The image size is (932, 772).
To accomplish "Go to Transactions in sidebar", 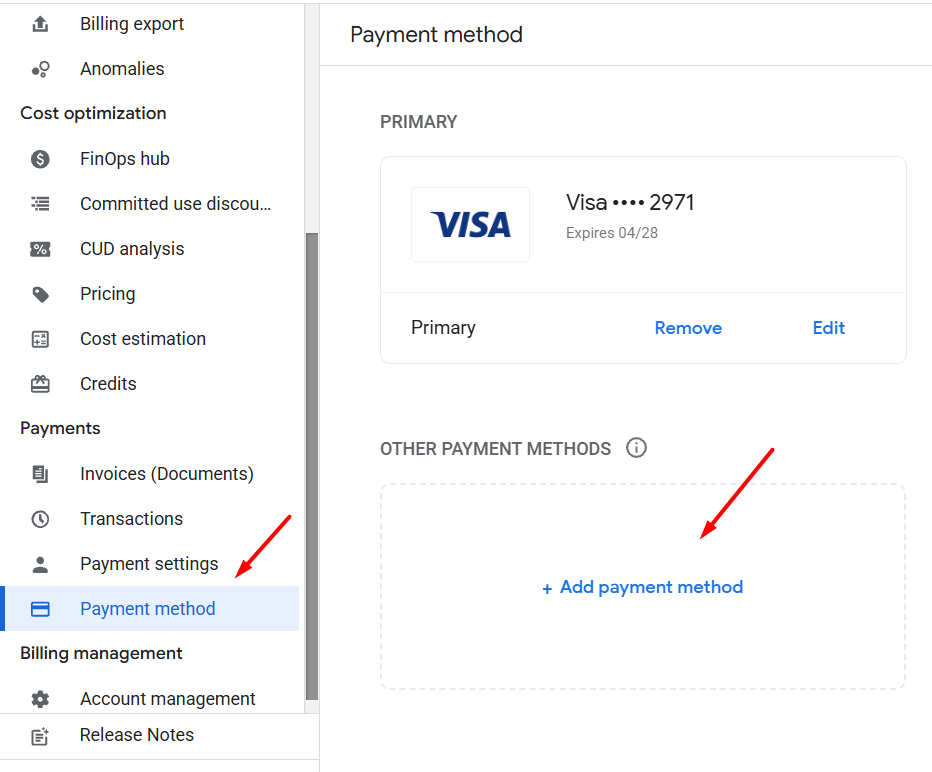I will [131, 519].
